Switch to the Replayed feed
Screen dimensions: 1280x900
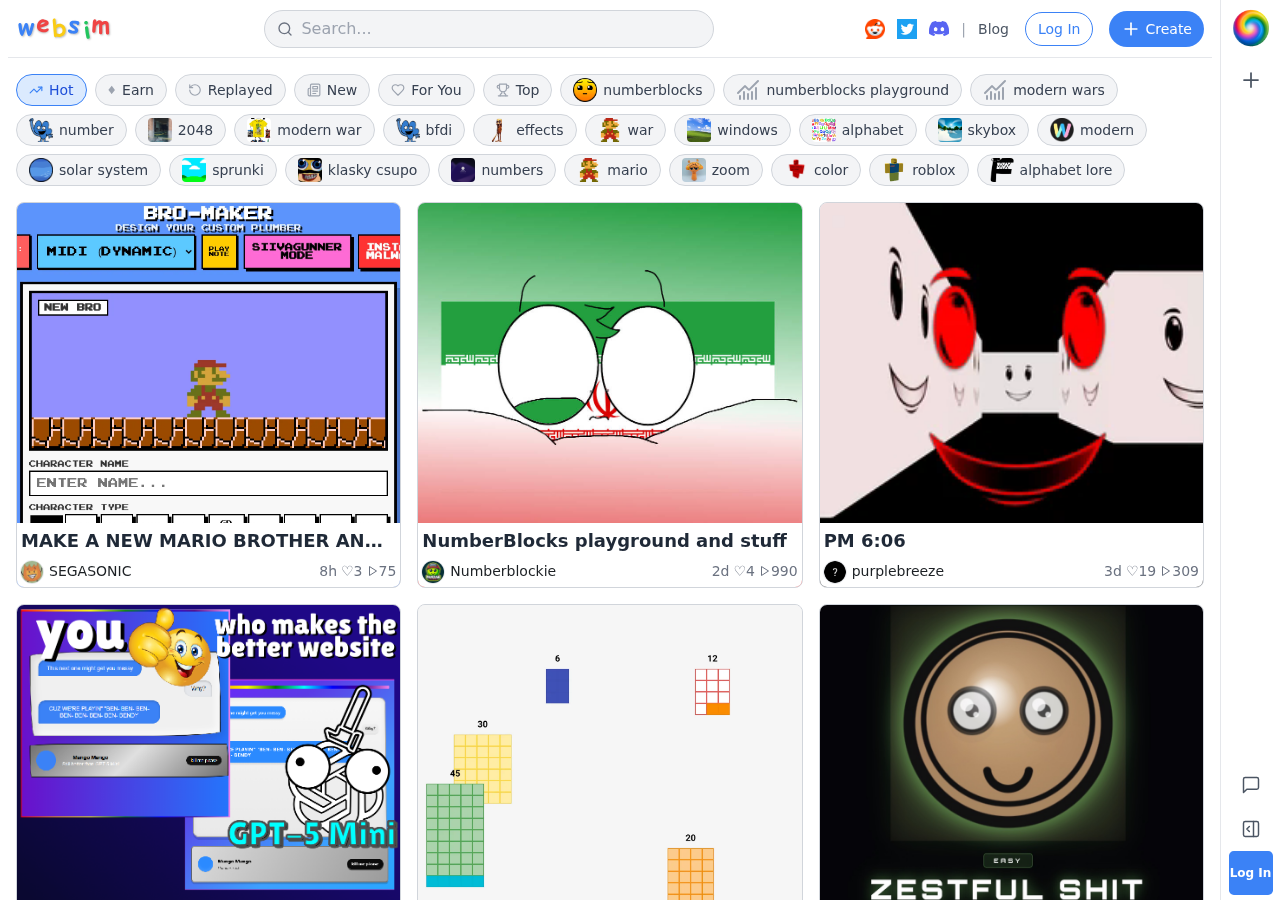point(230,90)
